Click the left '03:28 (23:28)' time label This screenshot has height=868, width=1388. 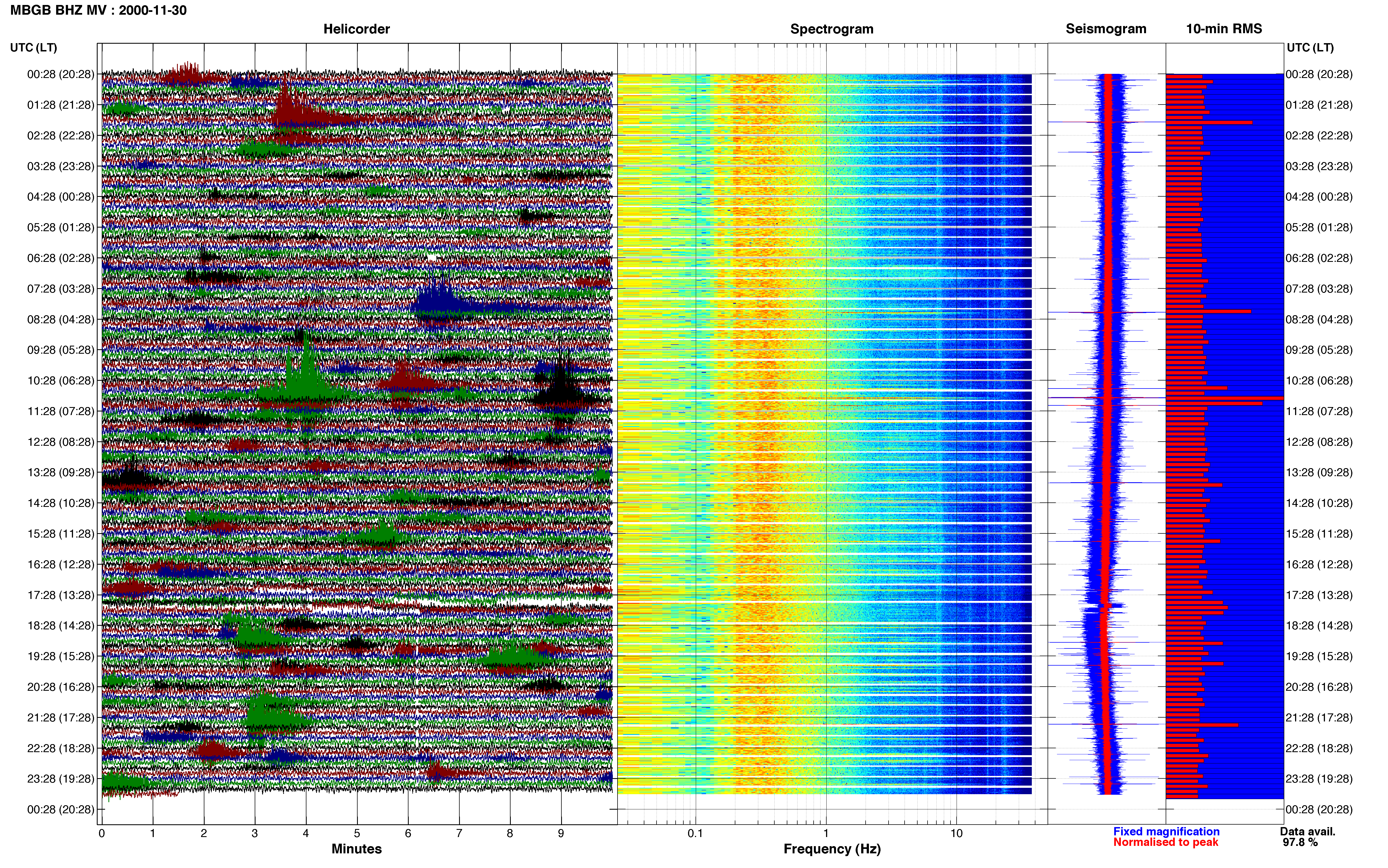(61, 166)
